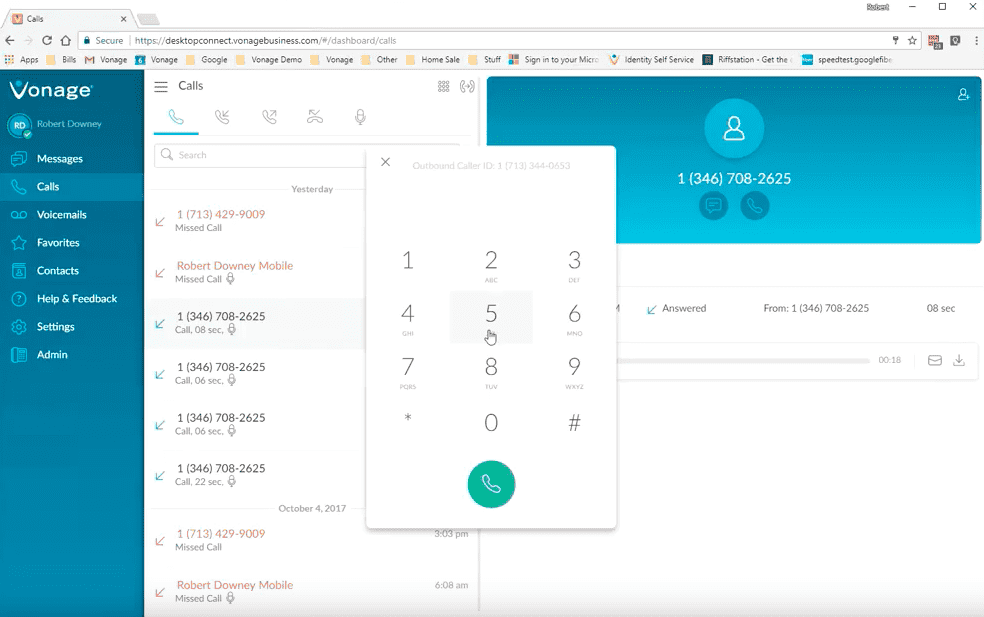Viewport: 984px width, 617px height.
Task: Call back 1 (346) 708-2625 from contact card
Action: 755,207
